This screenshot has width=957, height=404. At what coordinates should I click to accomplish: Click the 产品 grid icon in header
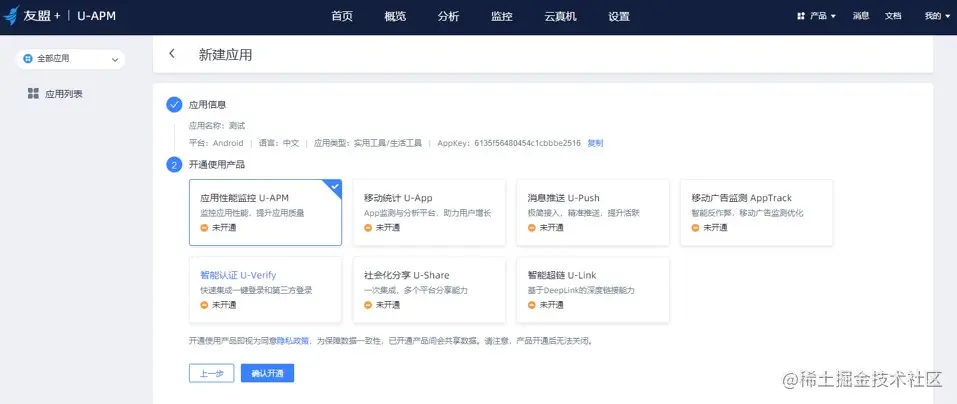801,16
